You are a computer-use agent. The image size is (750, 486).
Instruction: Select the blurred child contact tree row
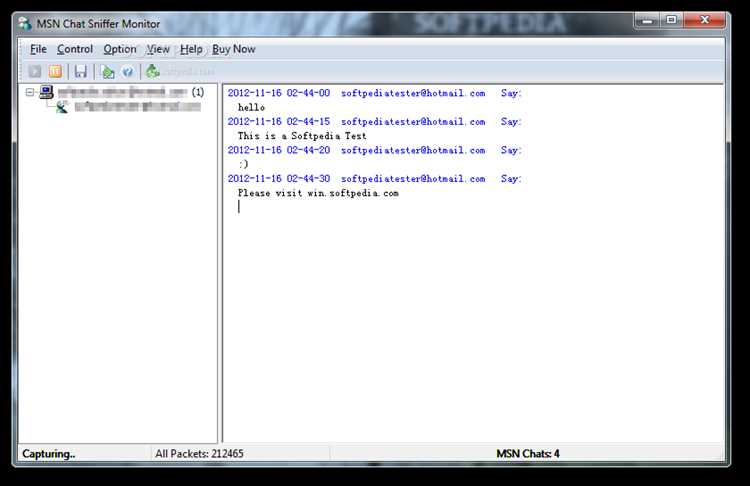pos(138,107)
